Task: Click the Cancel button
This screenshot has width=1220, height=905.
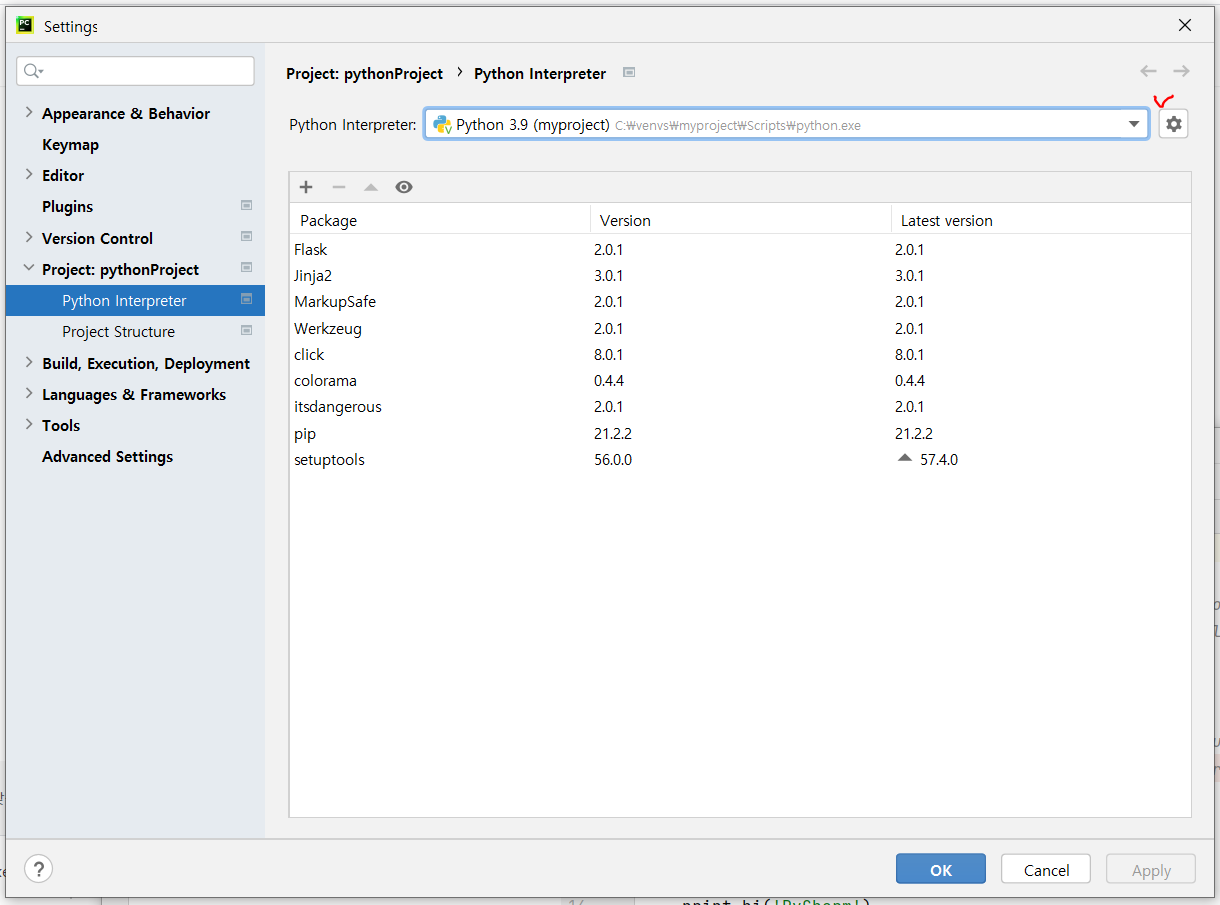Action: coord(1047,869)
